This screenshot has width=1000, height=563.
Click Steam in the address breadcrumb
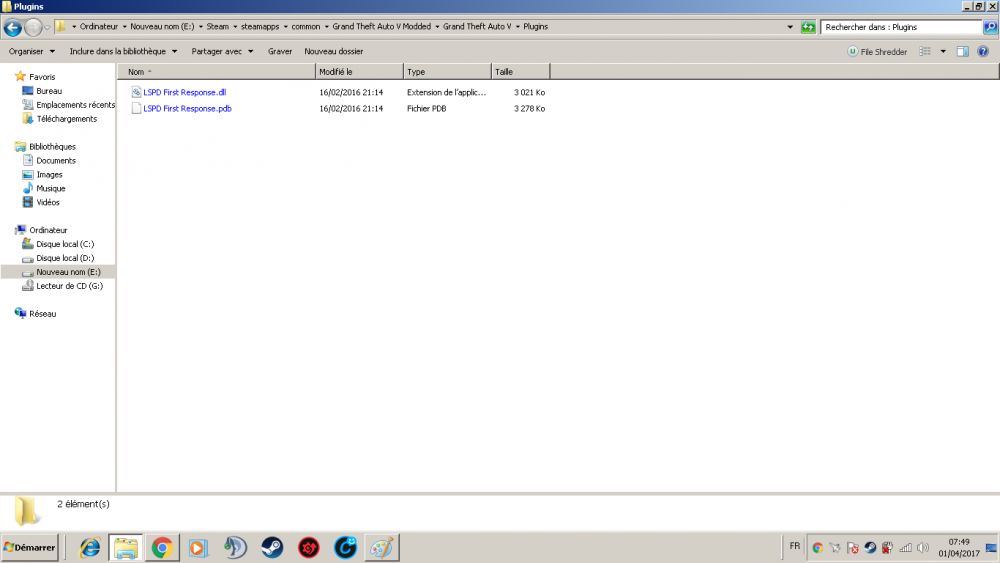click(217, 27)
